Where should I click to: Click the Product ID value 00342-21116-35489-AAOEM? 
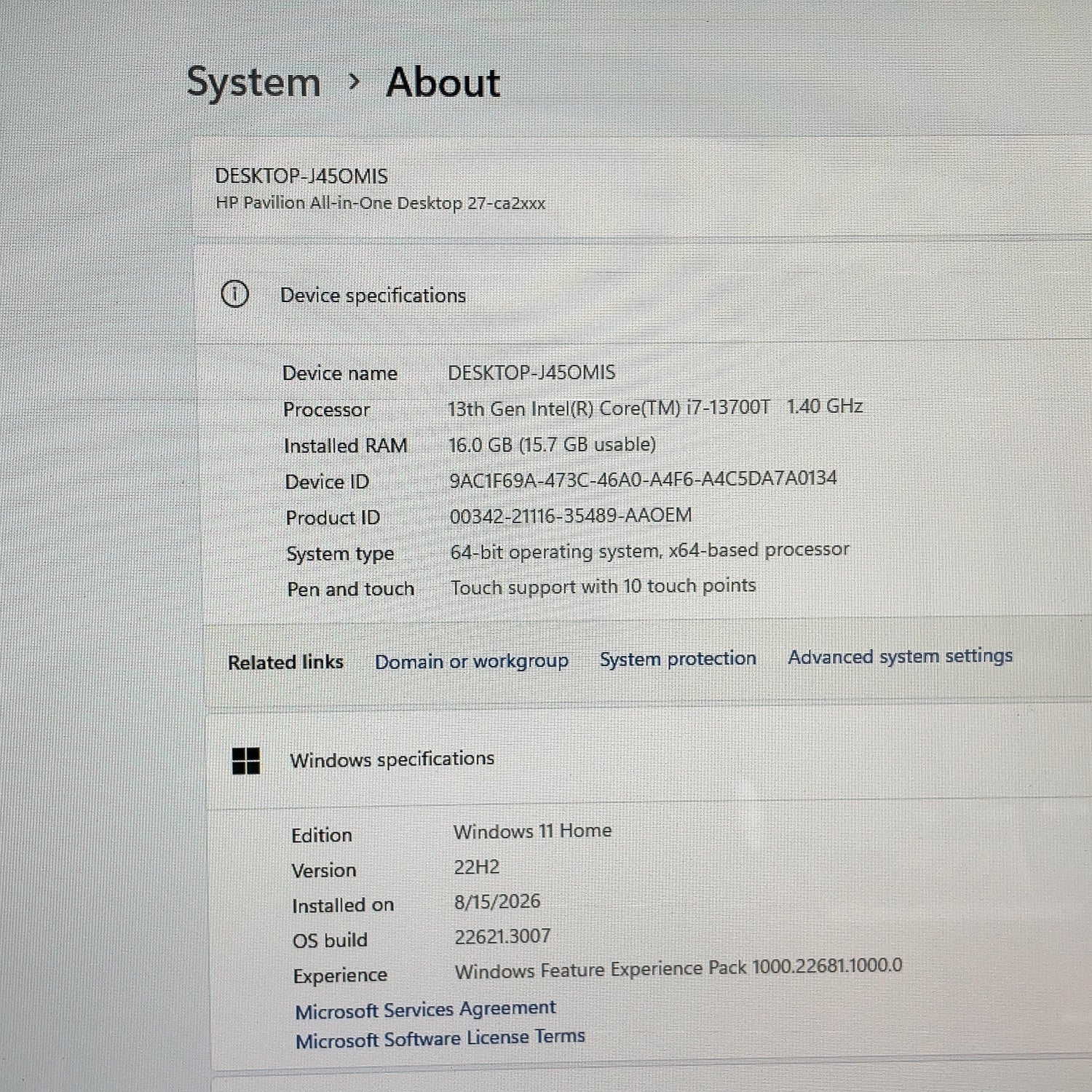(571, 515)
